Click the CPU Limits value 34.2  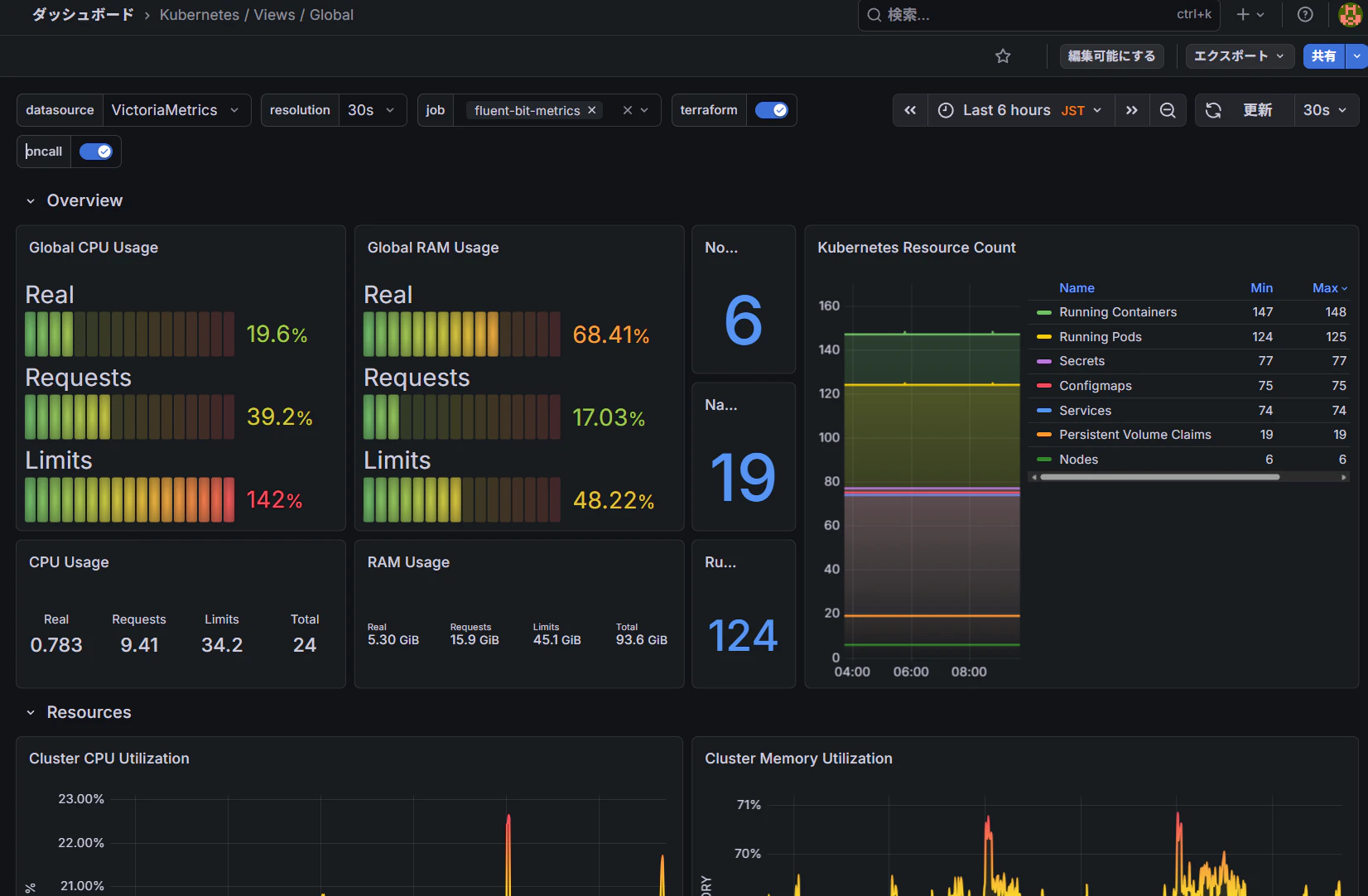pyautogui.click(x=222, y=645)
